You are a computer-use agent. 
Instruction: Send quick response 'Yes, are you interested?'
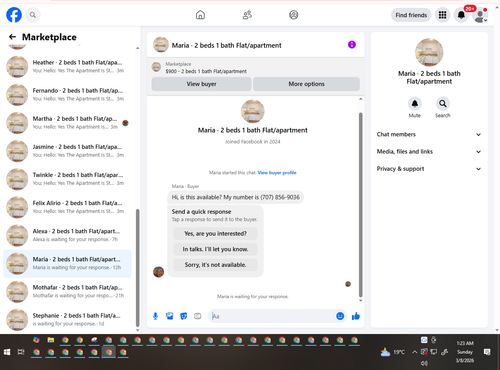pos(215,234)
